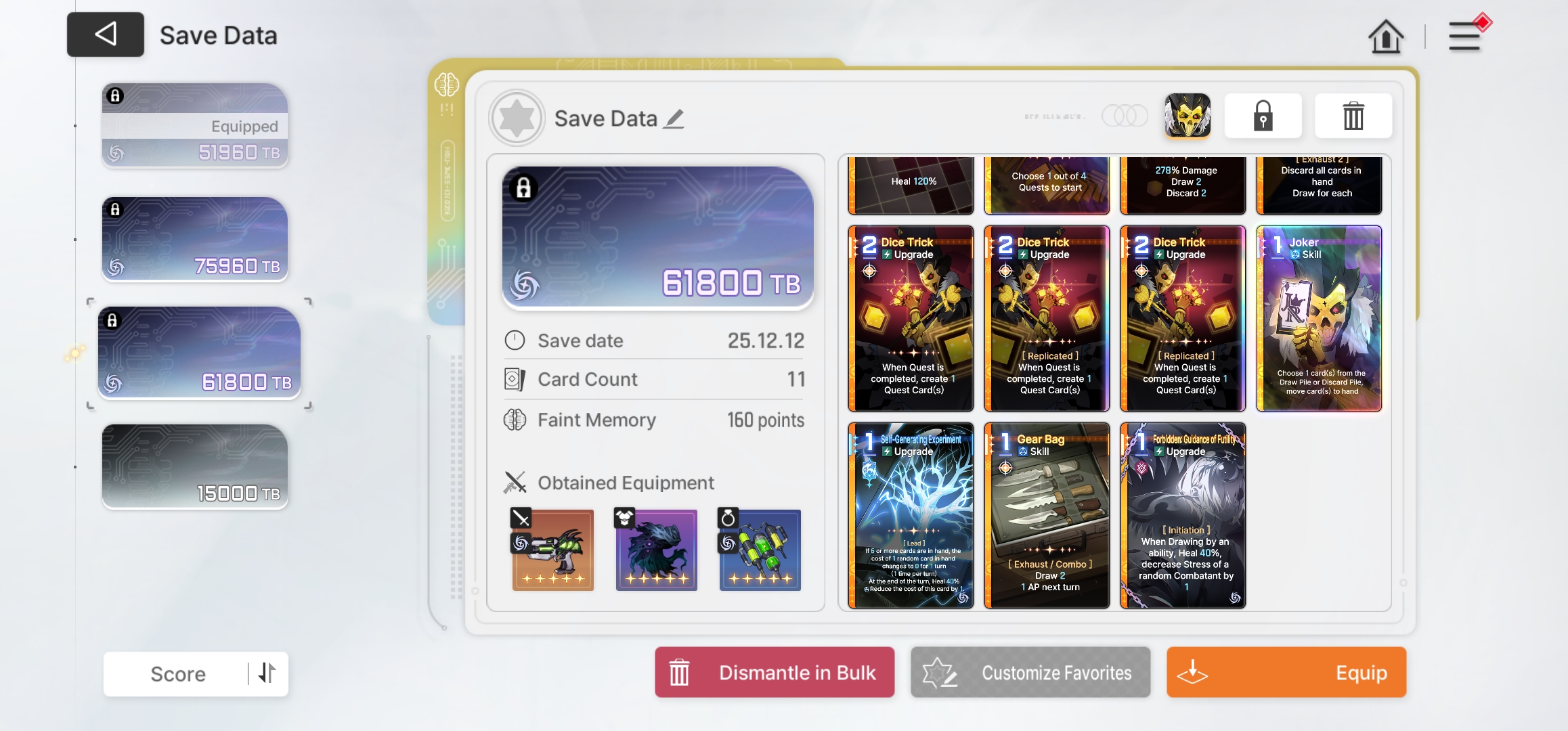Screen dimensions: 1568x731
Task: Flip sort order arrows beside Score
Action: [x=267, y=673]
